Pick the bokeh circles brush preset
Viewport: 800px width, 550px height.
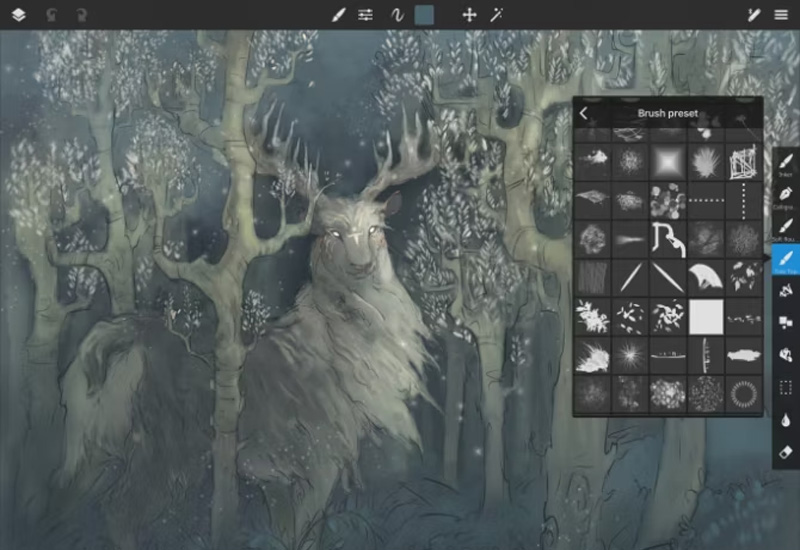[x=668, y=200]
